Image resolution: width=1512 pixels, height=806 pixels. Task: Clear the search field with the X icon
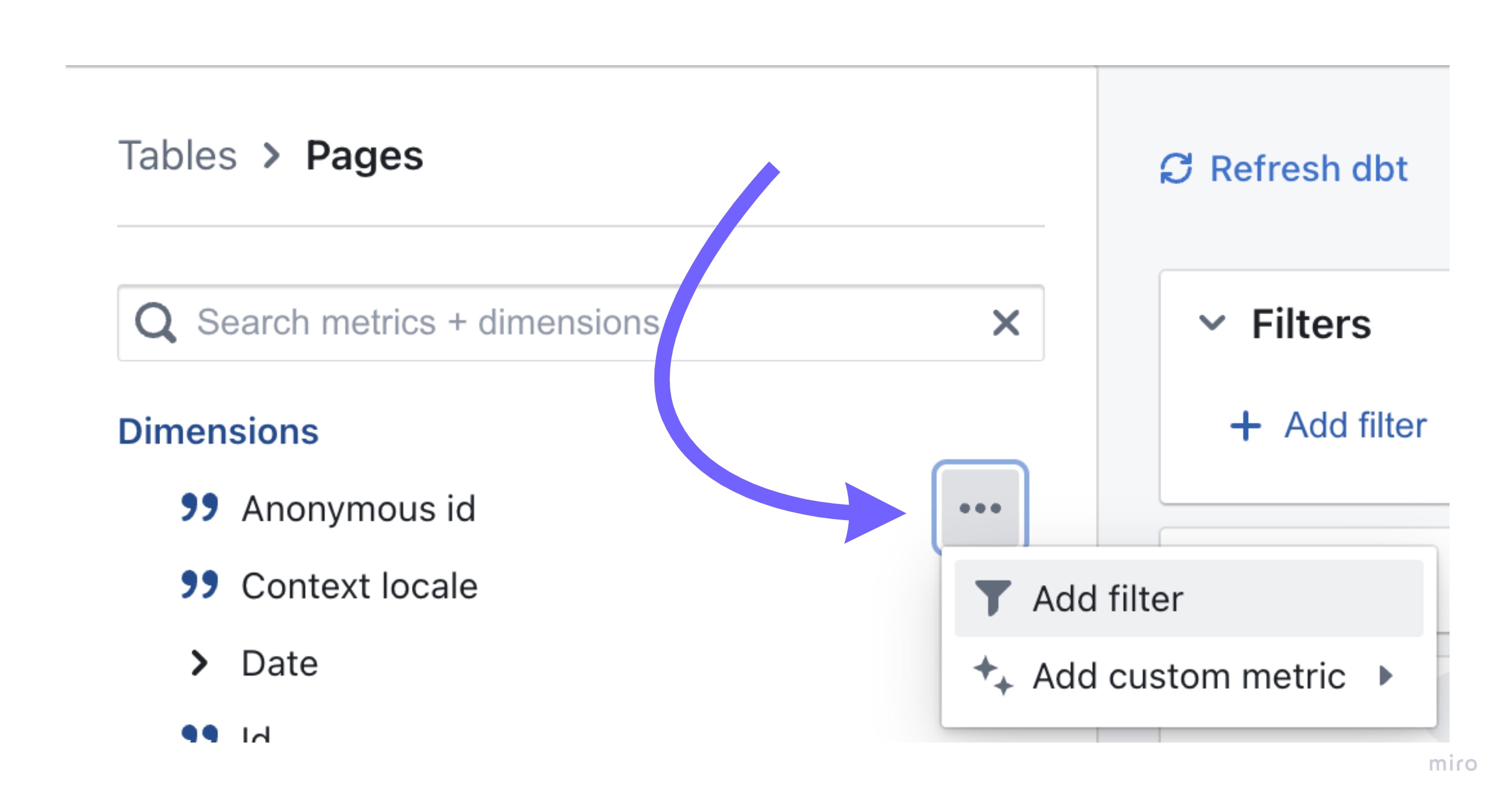point(1006,322)
